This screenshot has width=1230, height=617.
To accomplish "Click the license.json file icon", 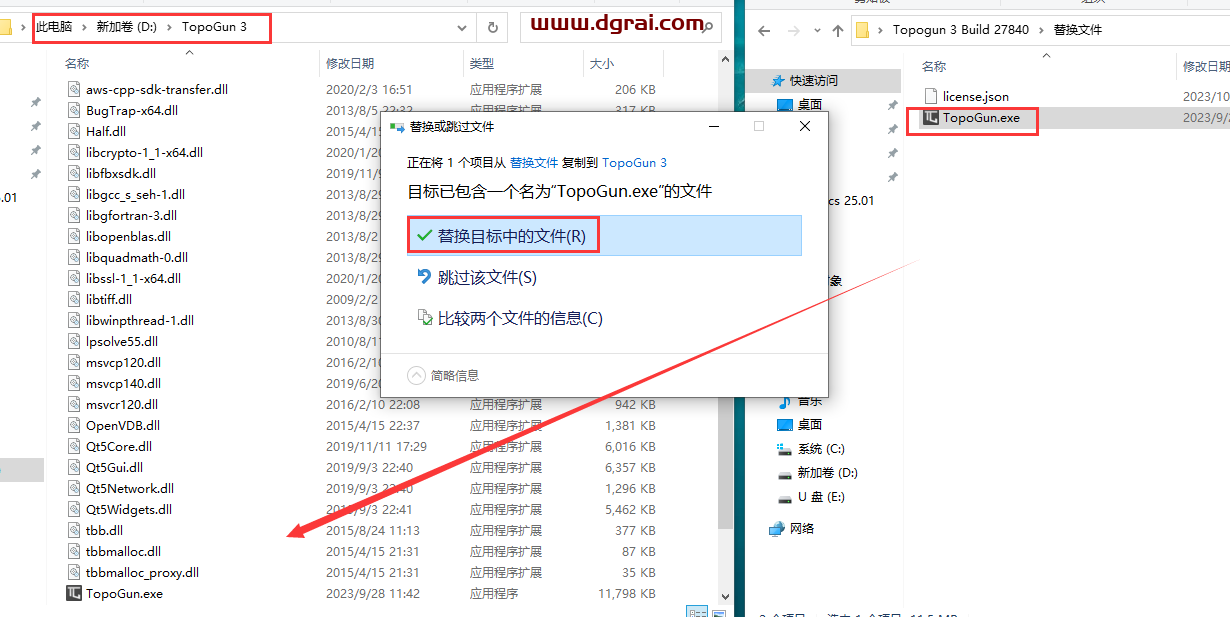I will [x=930, y=96].
